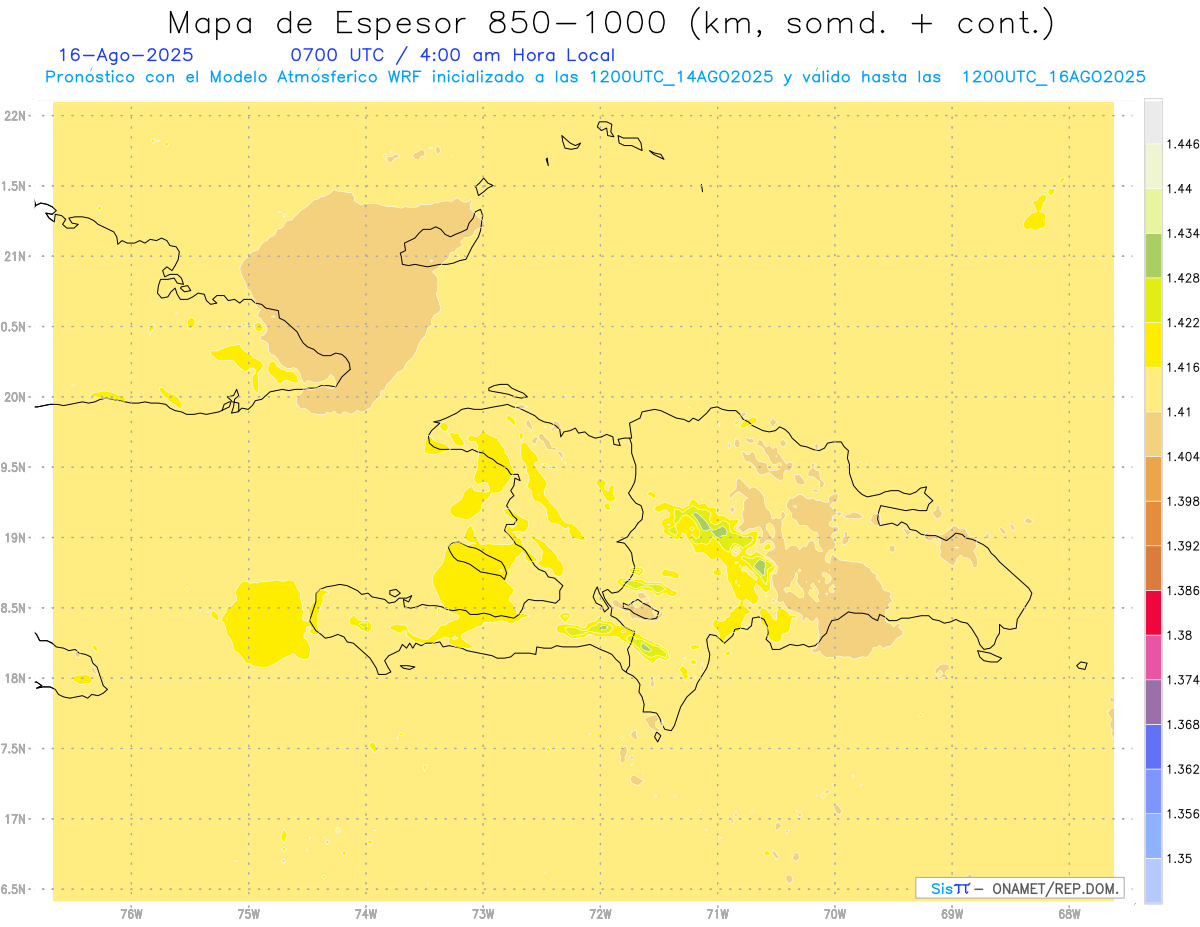
Task: Select the date '16-Ago-2025'
Action: 126,56
